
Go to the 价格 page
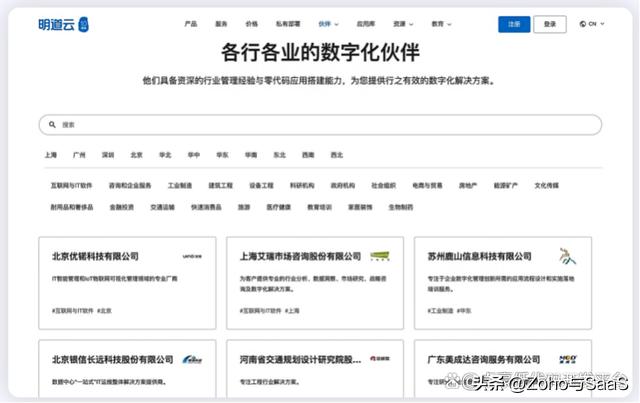click(x=251, y=24)
